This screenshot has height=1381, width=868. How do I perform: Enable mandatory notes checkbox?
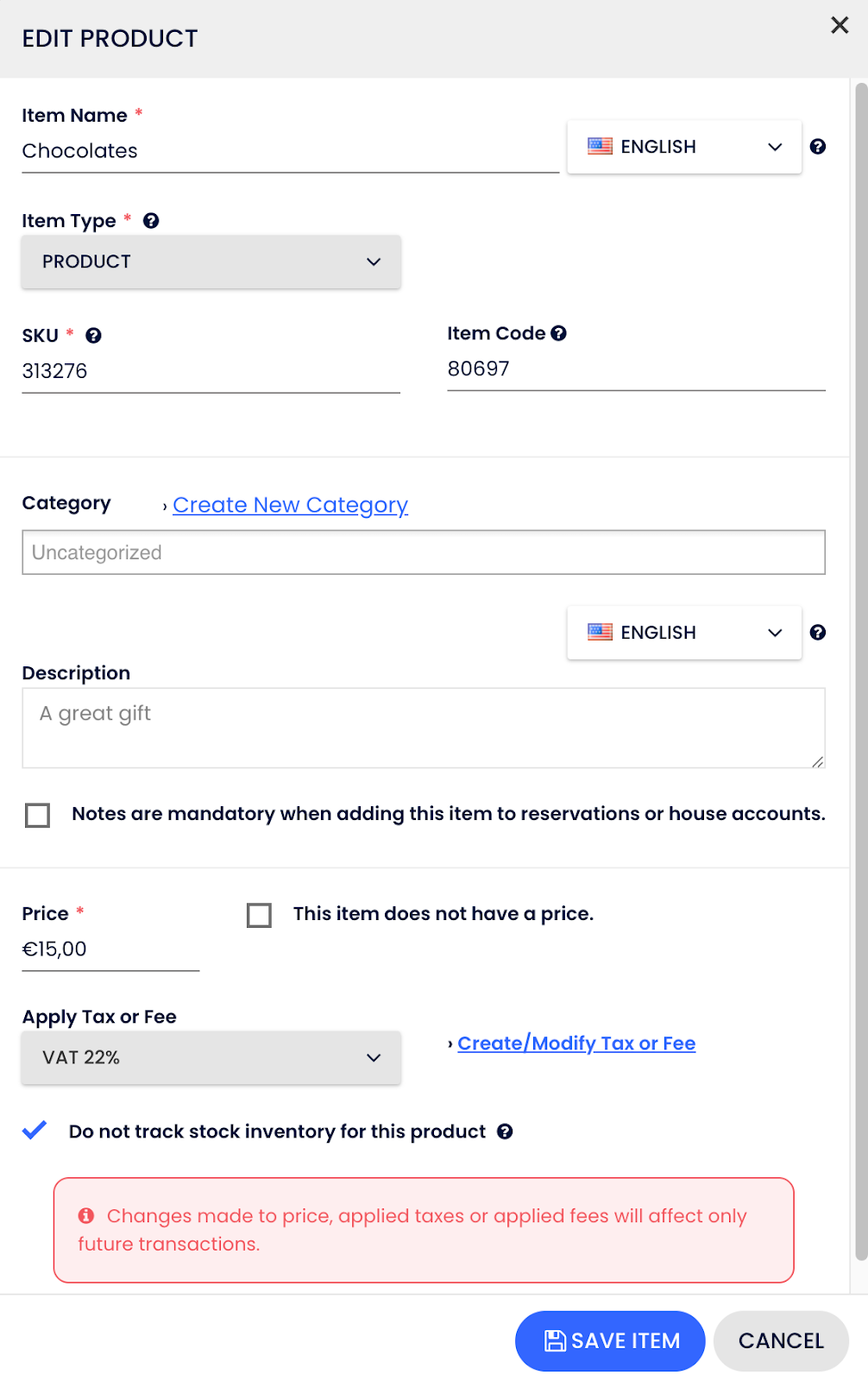(38, 815)
